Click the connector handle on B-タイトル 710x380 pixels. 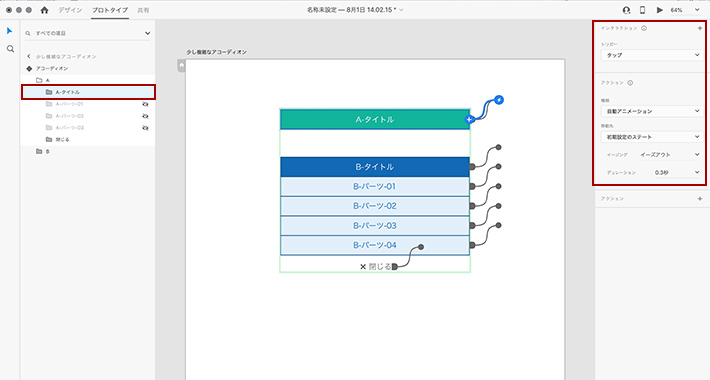tap(472, 167)
